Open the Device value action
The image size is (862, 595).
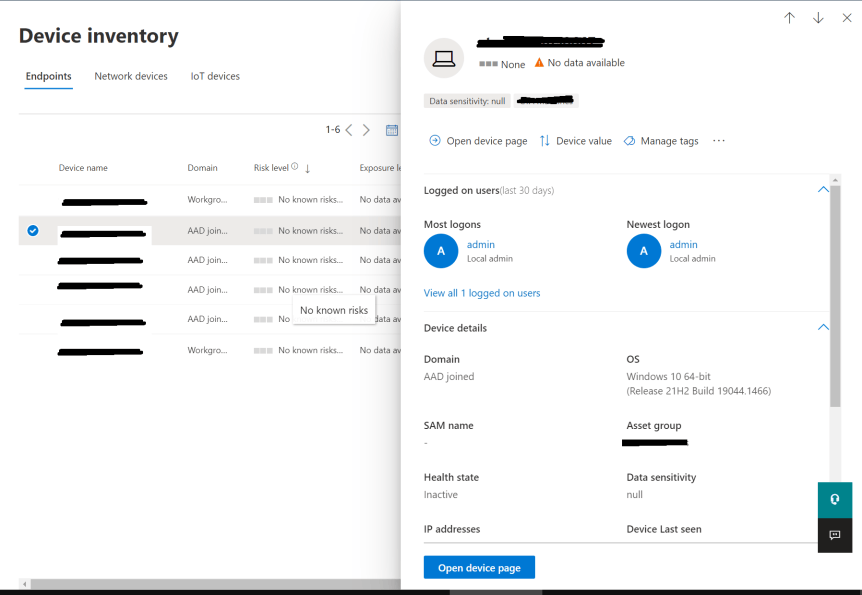tap(576, 141)
